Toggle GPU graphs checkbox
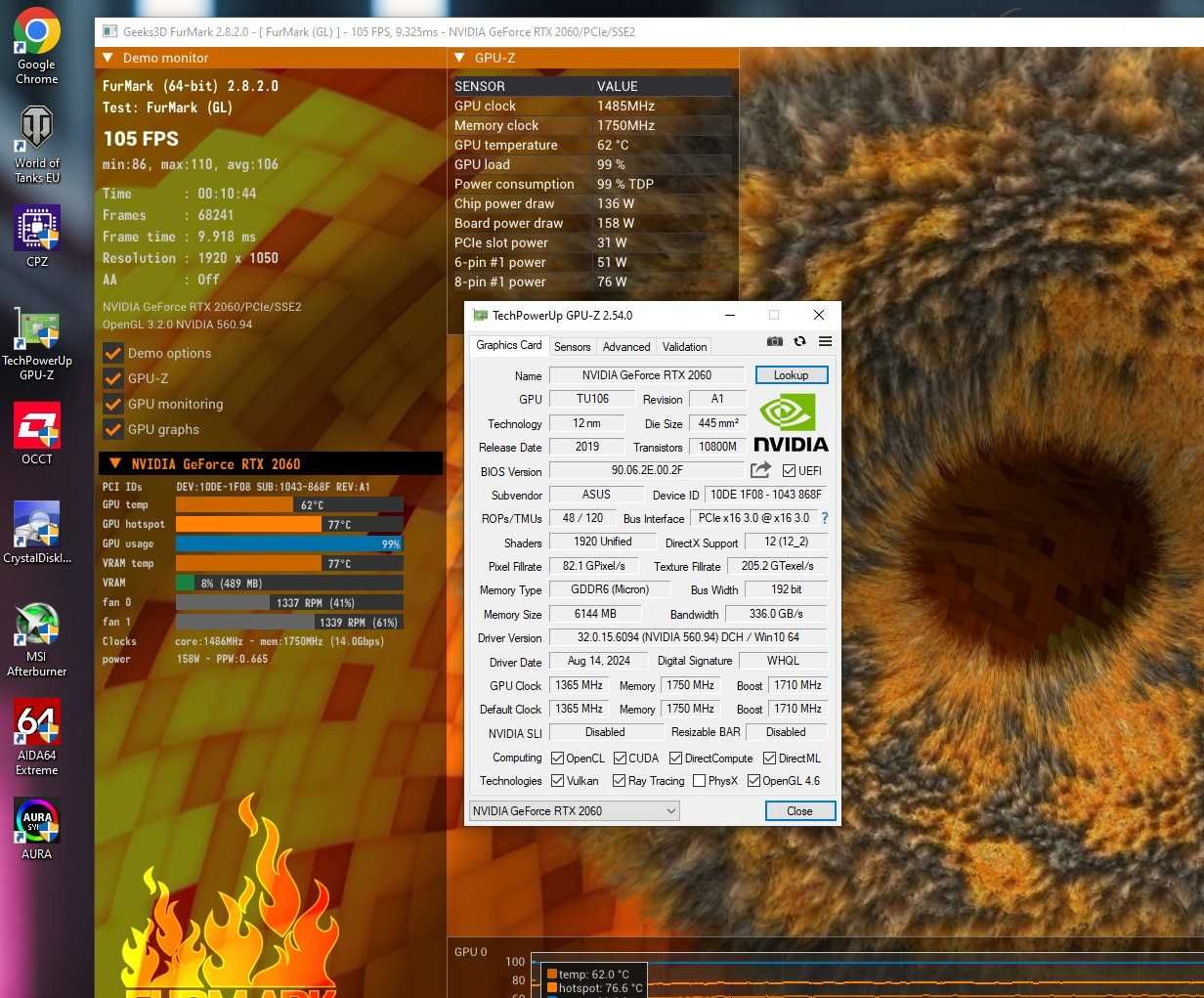This screenshot has width=1204, height=998. 113,429
